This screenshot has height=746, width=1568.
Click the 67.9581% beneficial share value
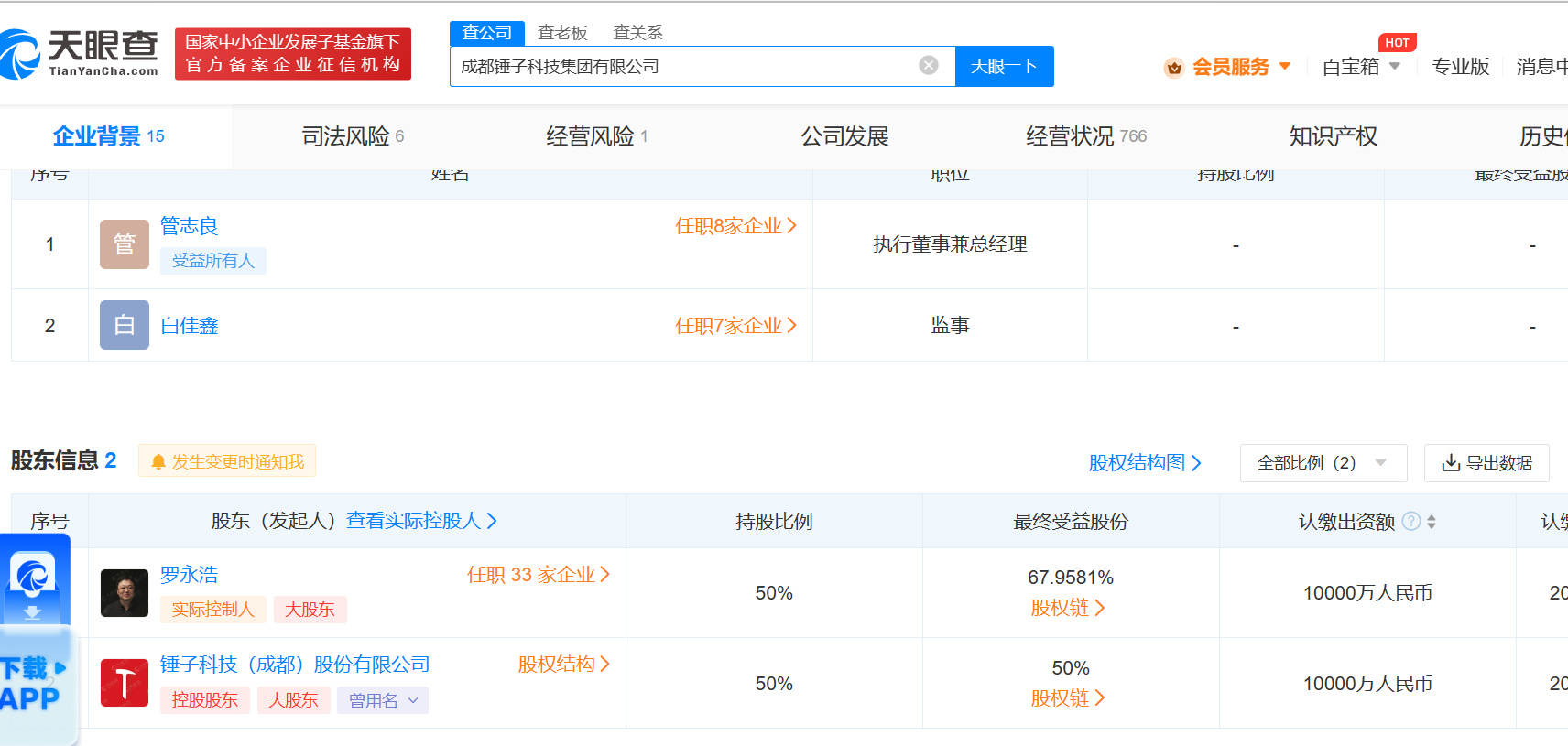point(1071,578)
